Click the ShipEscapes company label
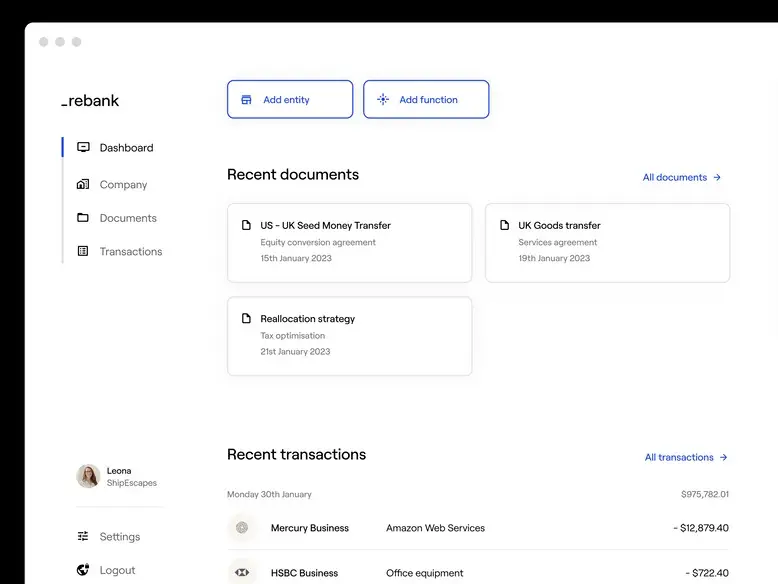 (x=131, y=483)
